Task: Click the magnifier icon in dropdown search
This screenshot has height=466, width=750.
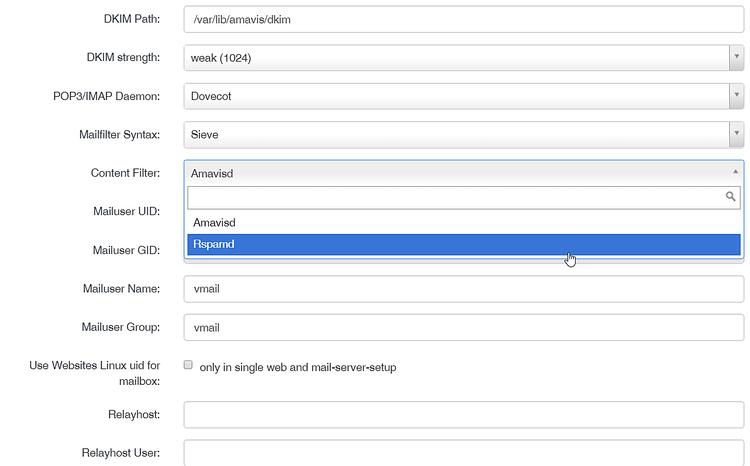Action: pos(731,198)
